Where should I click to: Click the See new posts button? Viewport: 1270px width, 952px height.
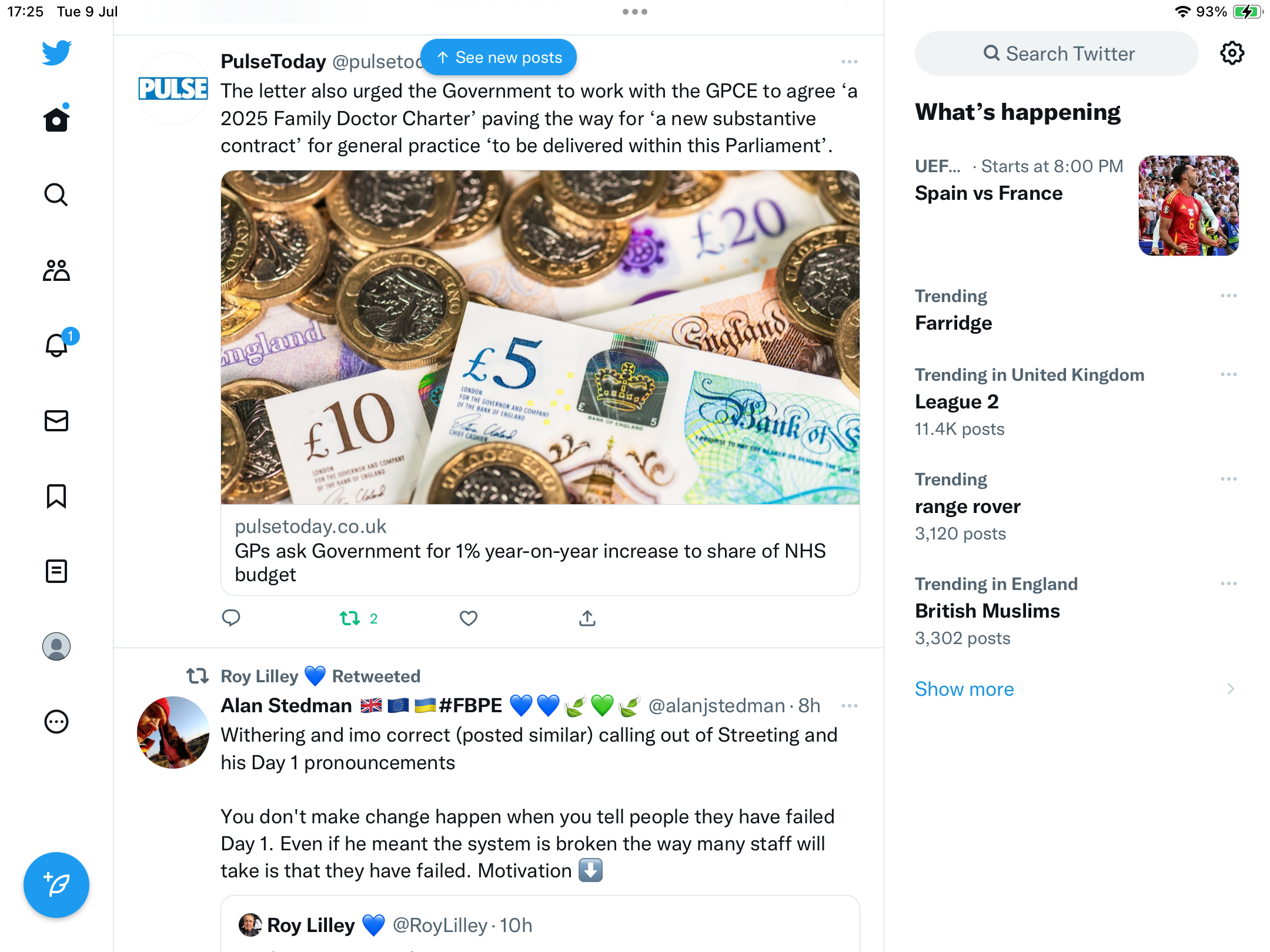[499, 58]
